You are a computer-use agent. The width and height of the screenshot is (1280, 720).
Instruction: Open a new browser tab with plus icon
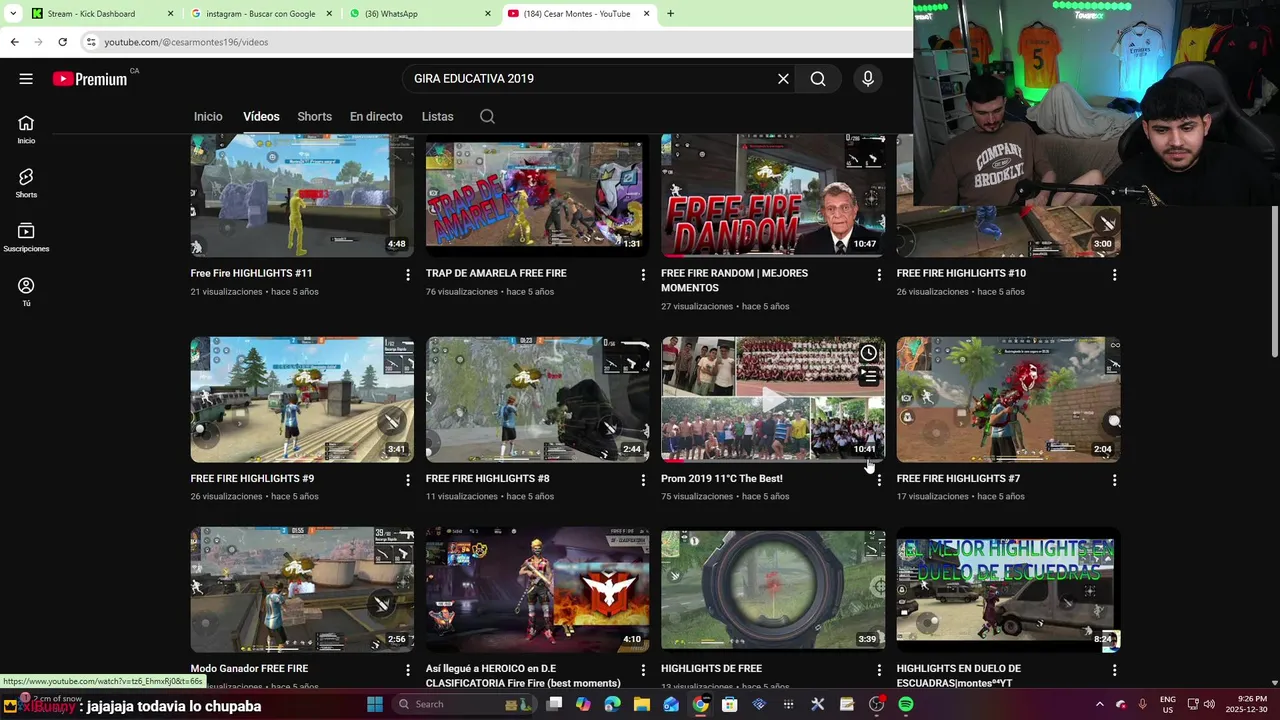click(x=670, y=14)
